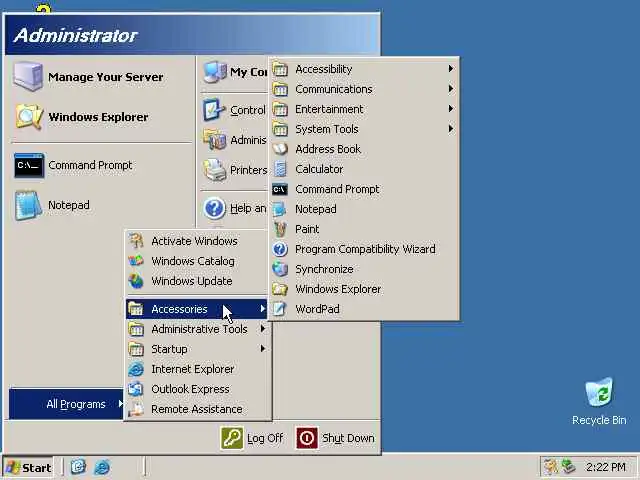
Task: Click the Internet Explorer quick launch icon
Action: tap(102, 467)
